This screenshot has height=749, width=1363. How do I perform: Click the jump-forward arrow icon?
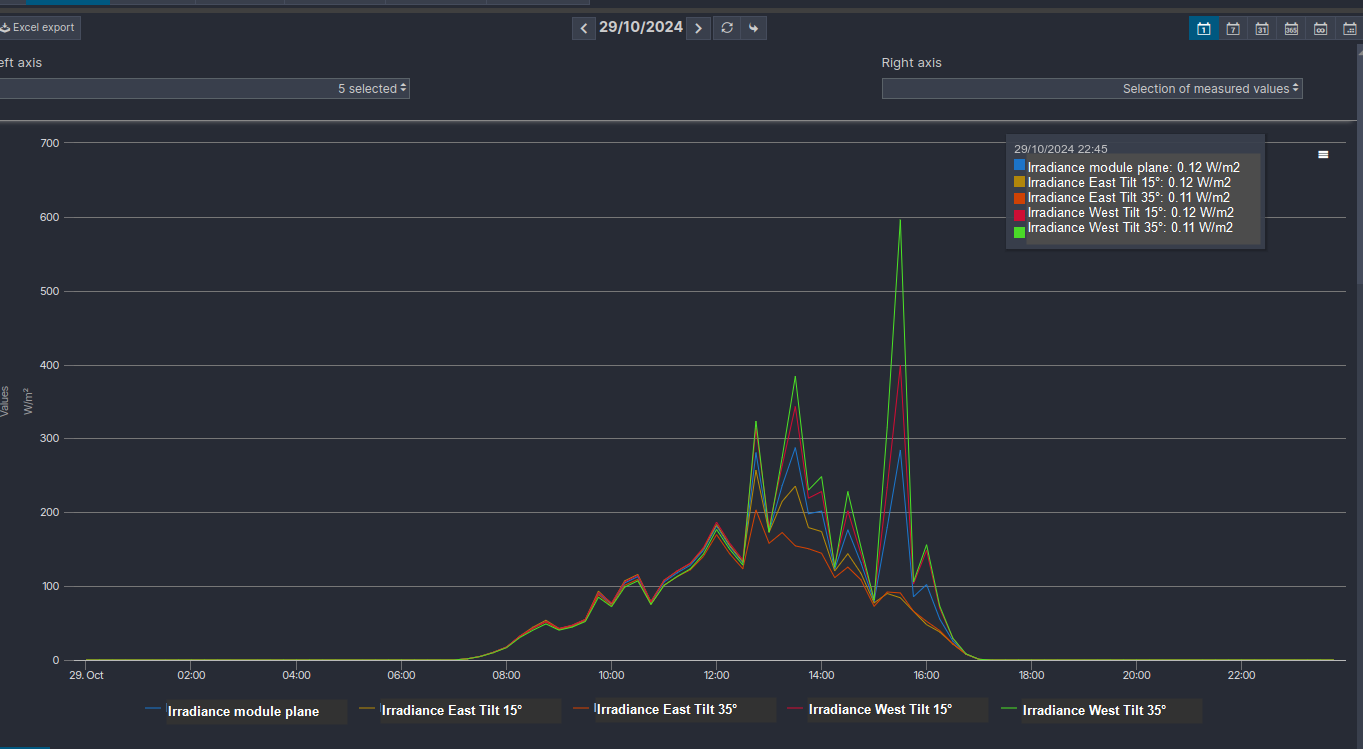click(754, 28)
